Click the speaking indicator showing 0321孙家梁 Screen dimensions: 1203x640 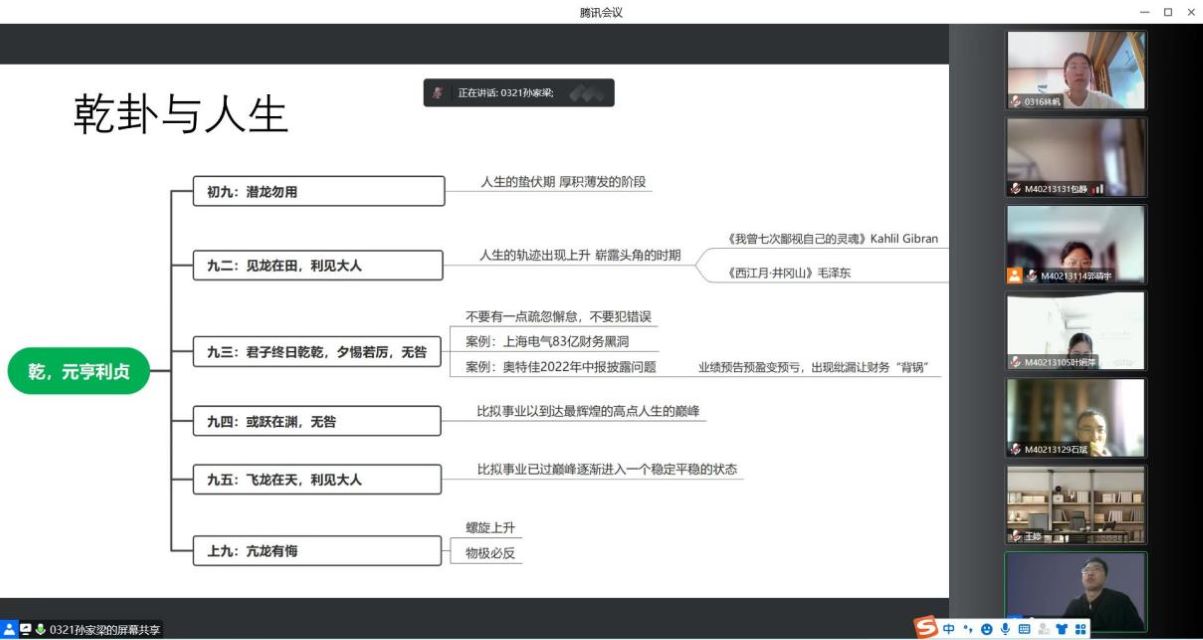coord(518,93)
